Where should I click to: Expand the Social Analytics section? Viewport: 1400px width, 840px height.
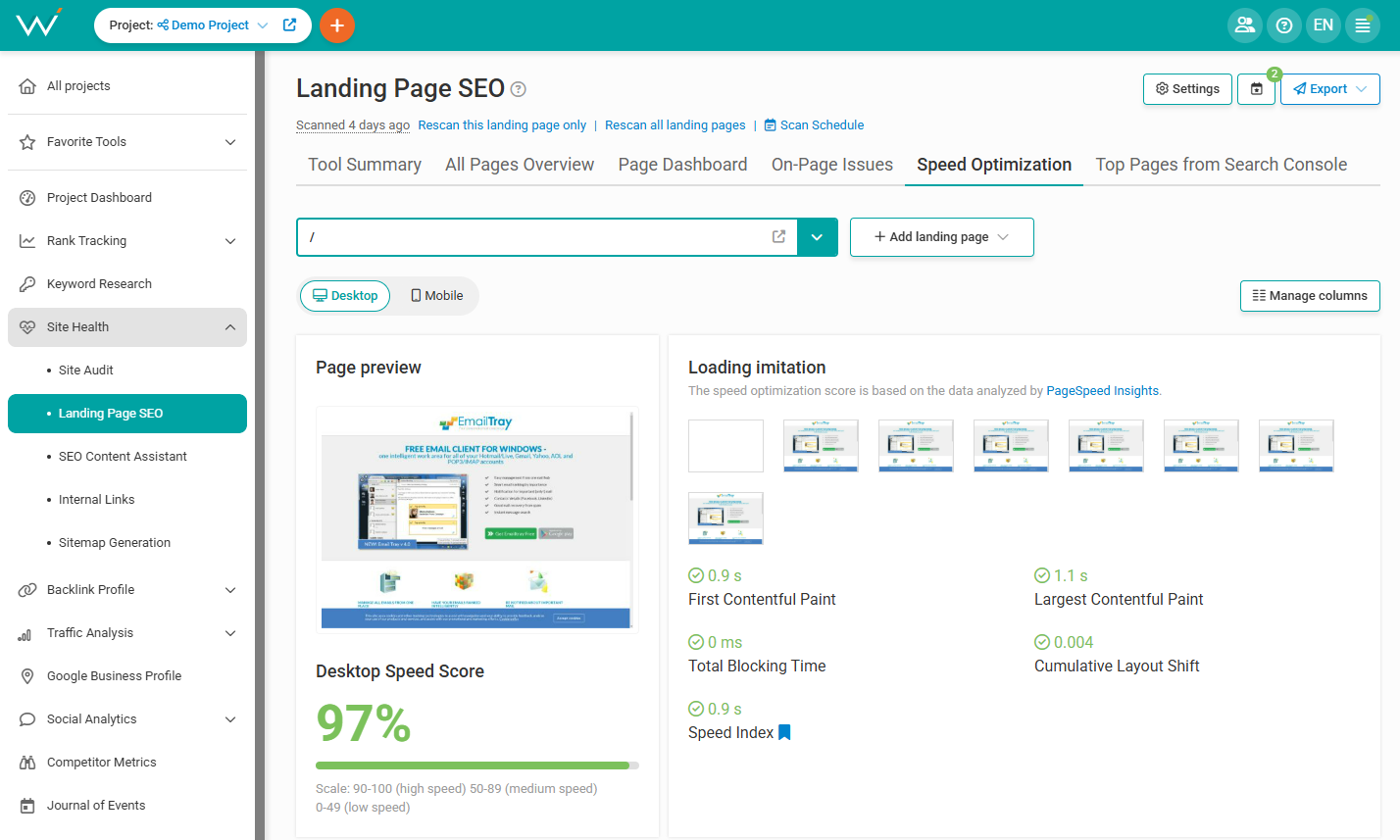[x=230, y=719]
